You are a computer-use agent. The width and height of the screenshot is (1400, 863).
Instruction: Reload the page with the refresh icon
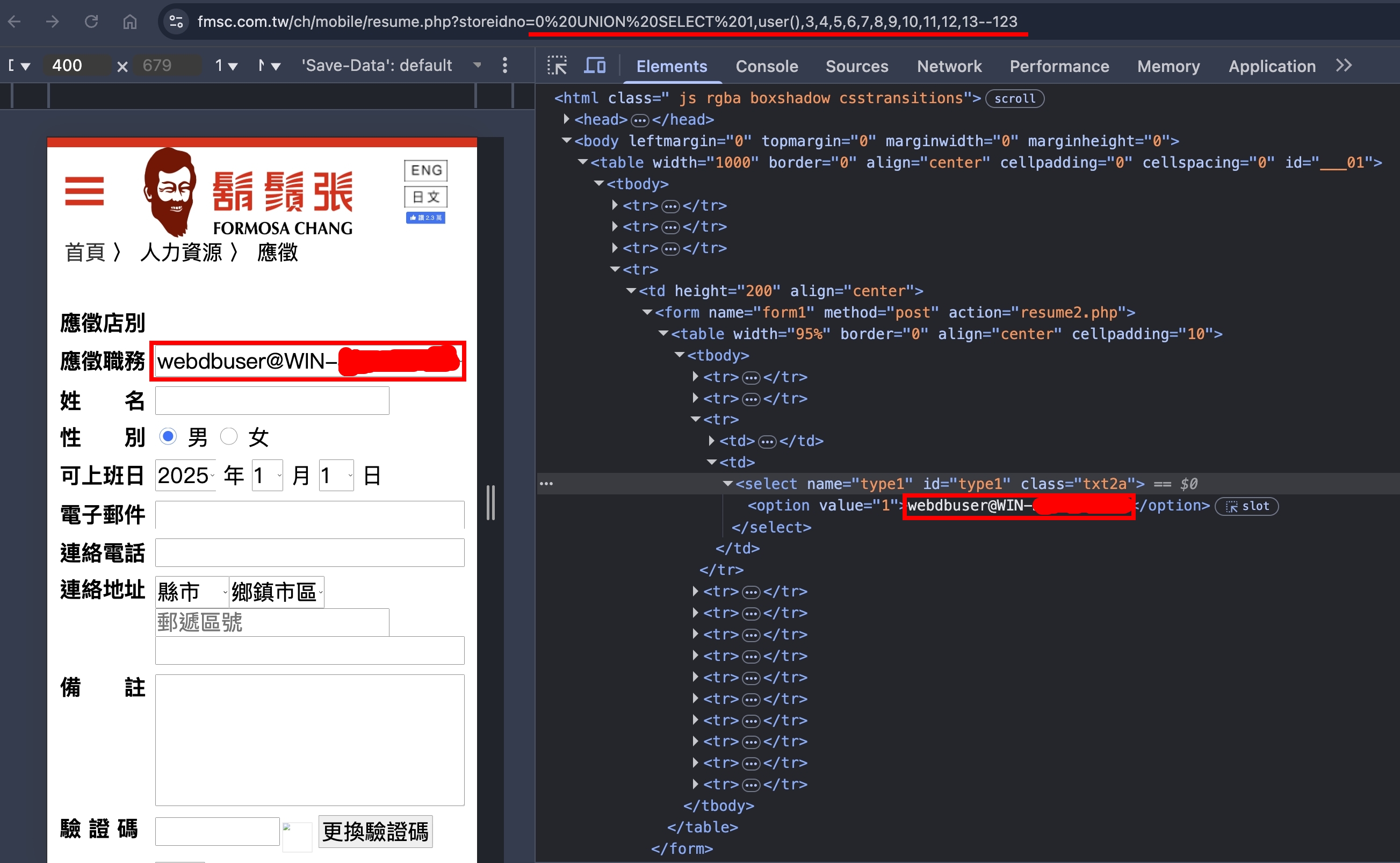[91, 21]
